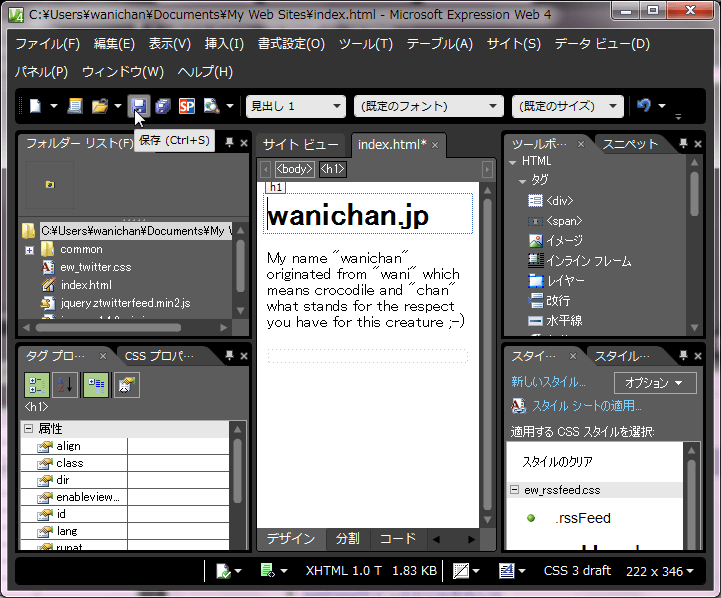Open the ヘルプ(H) menu
Image resolution: width=721 pixels, height=598 pixels.
click(205, 72)
